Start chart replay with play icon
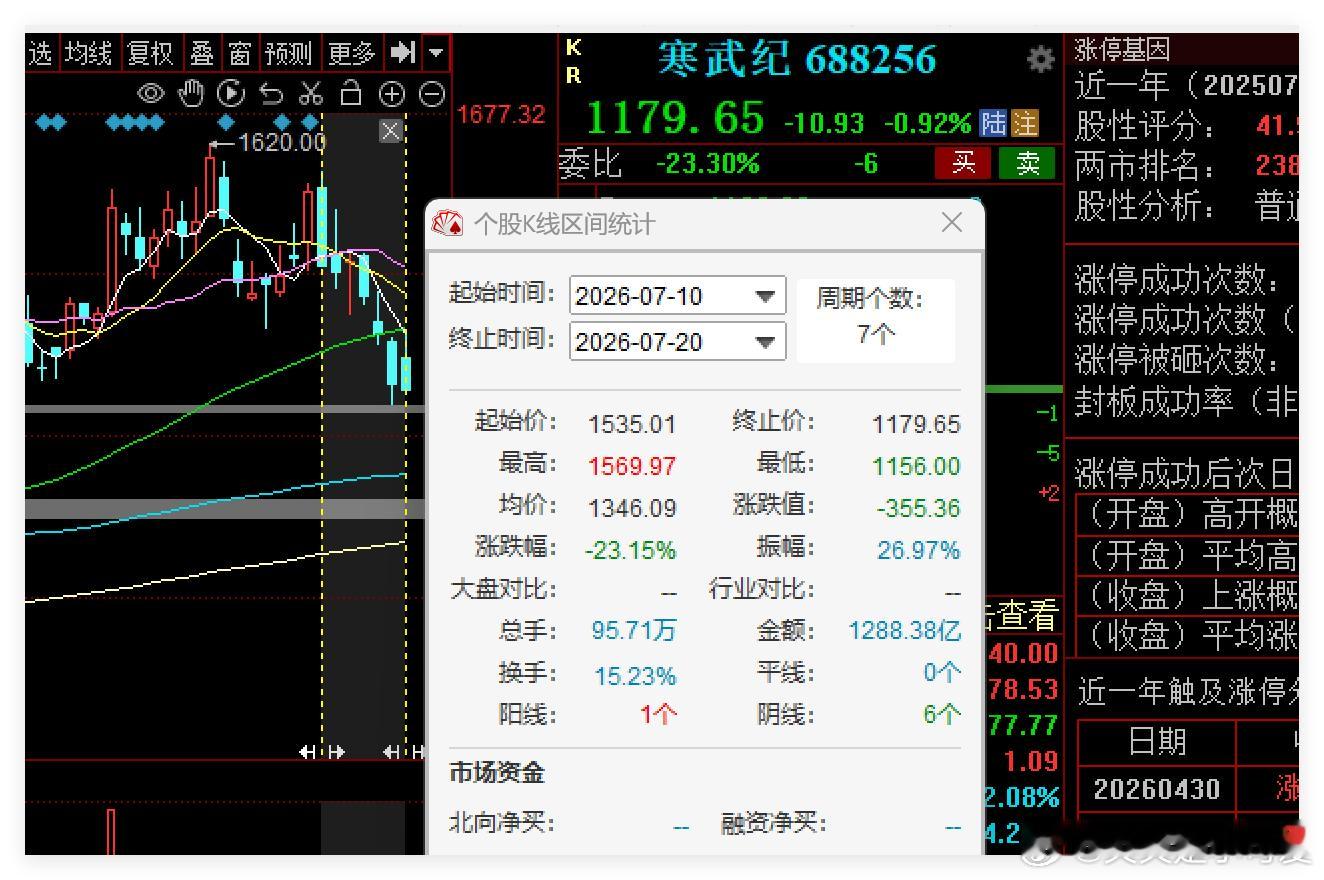 tap(231, 94)
